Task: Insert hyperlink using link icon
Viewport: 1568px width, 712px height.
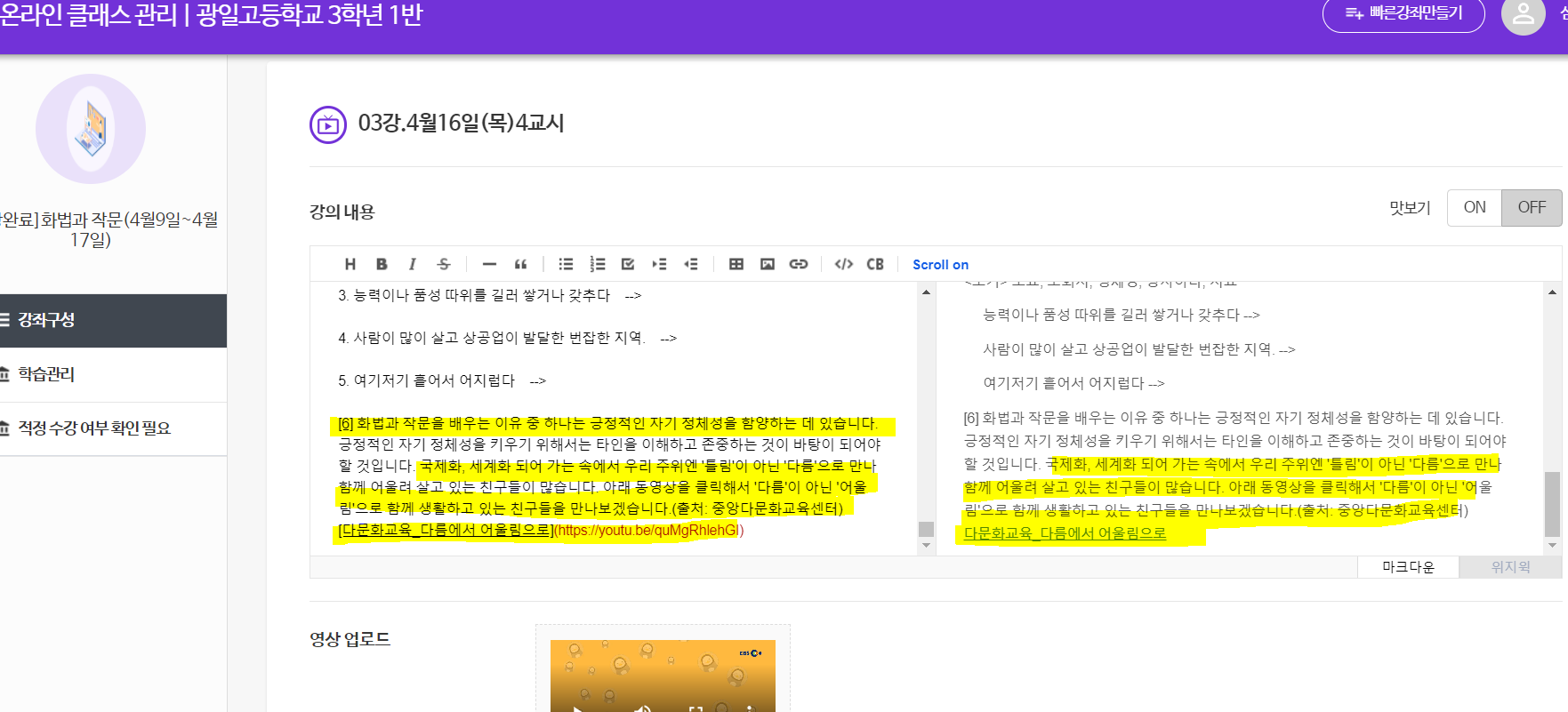Action: [x=799, y=264]
